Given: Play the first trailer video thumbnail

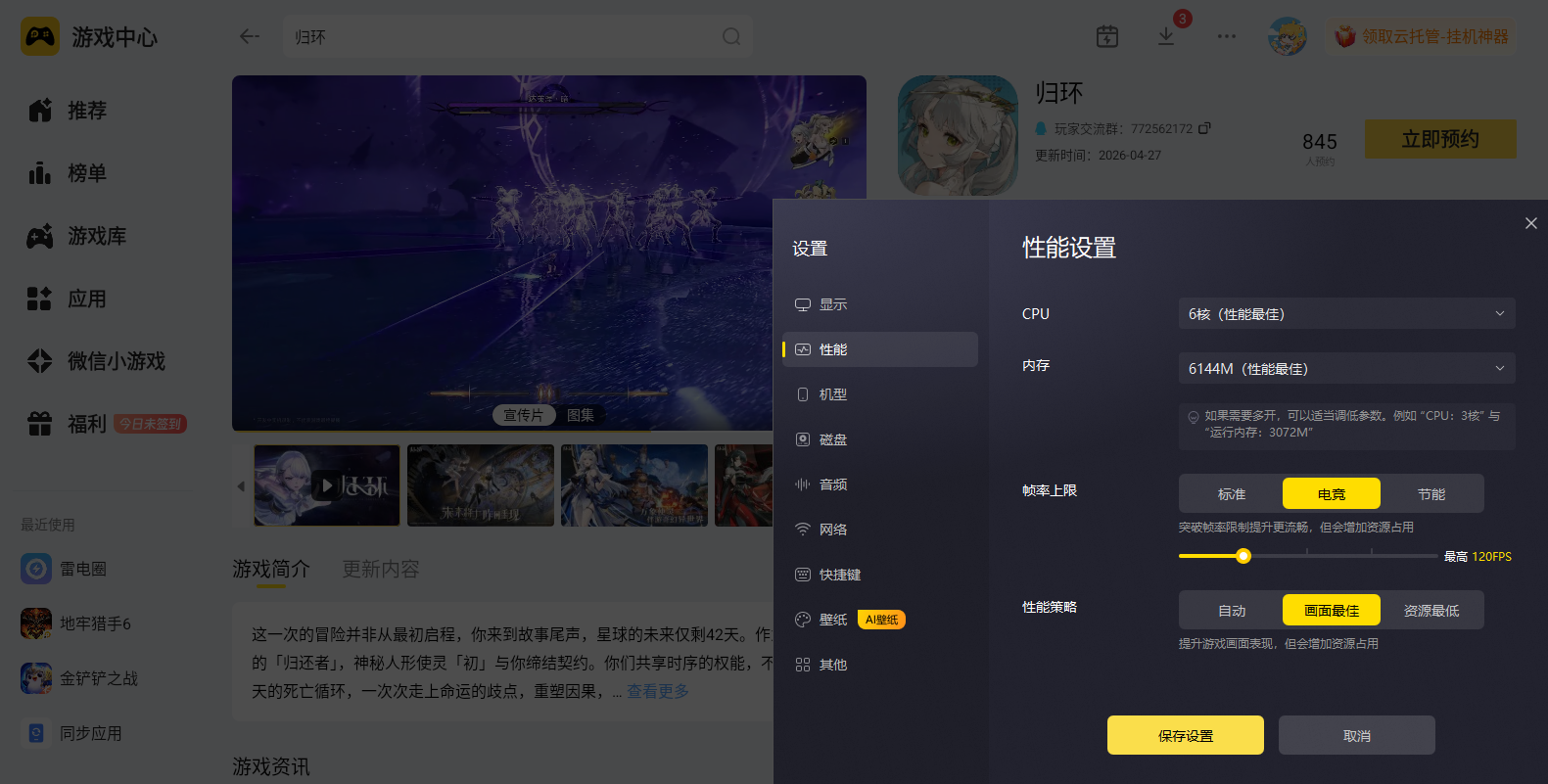Looking at the screenshot, I should [x=327, y=485].
